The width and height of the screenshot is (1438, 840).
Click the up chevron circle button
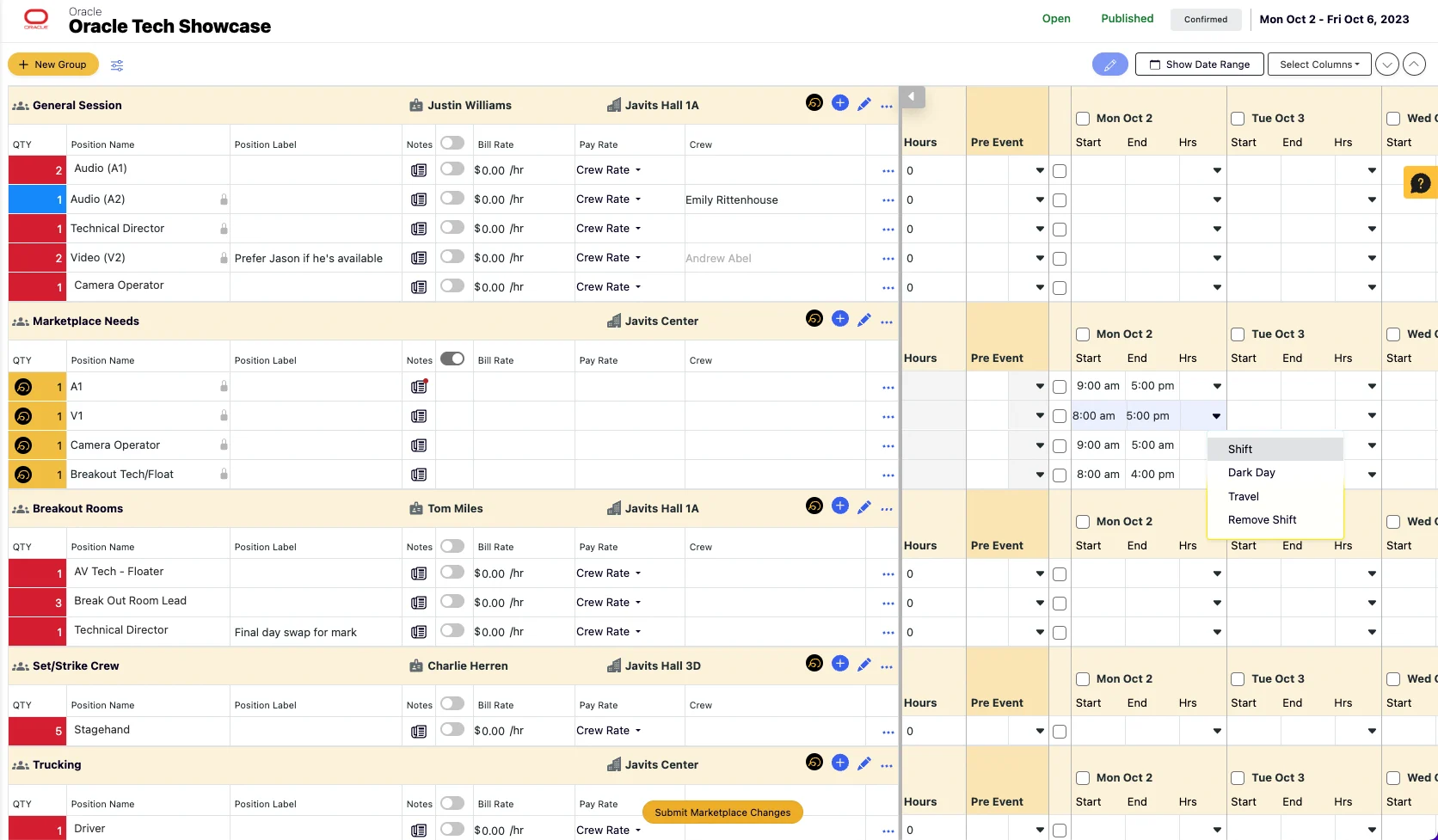coord(1414,64)
